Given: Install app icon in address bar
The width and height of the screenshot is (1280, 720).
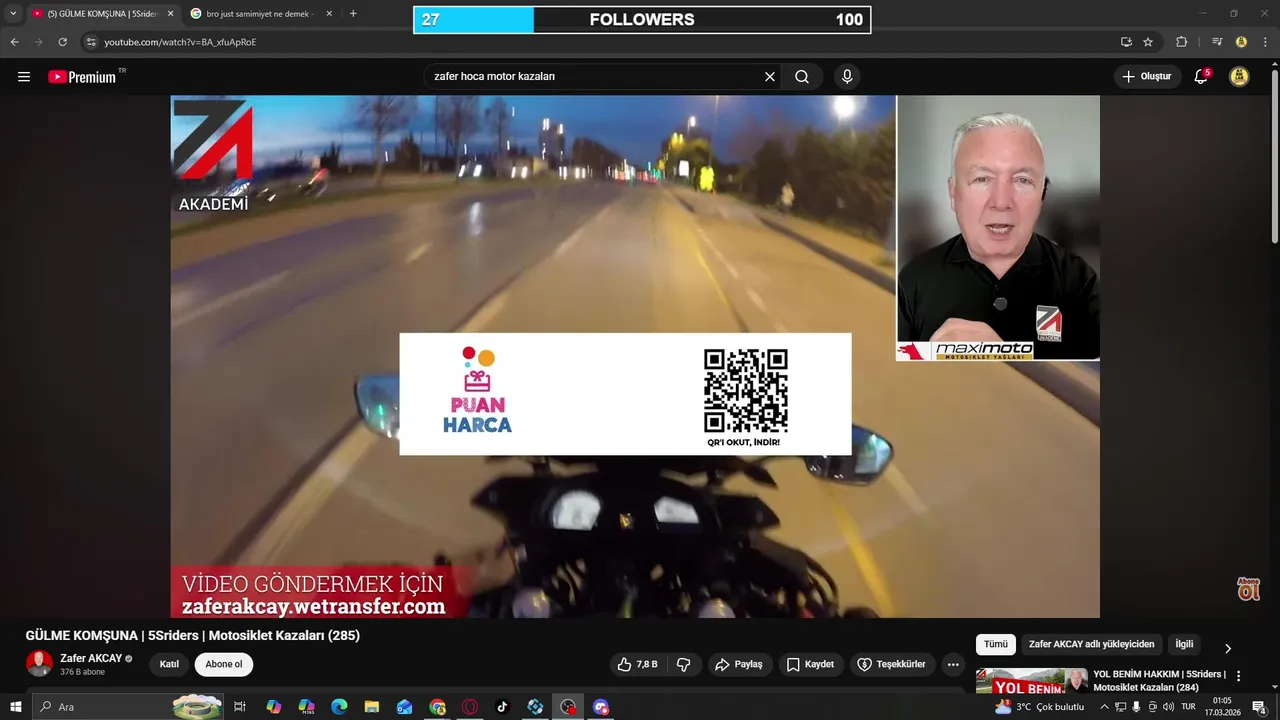Looking at the screenshot, I should tap(1126, 42).
